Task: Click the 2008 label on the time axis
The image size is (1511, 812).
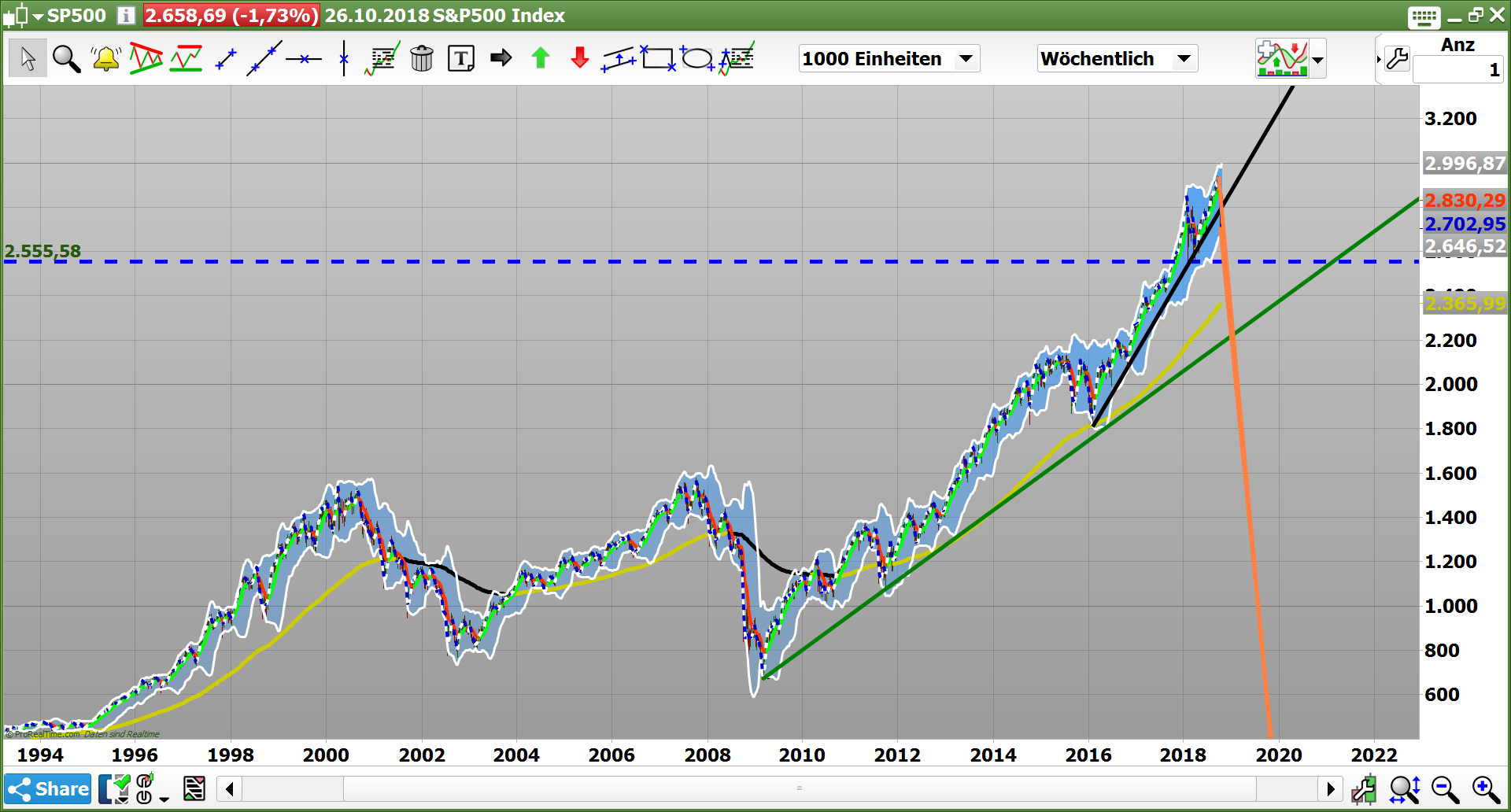Action: click(x=707, y=755)
